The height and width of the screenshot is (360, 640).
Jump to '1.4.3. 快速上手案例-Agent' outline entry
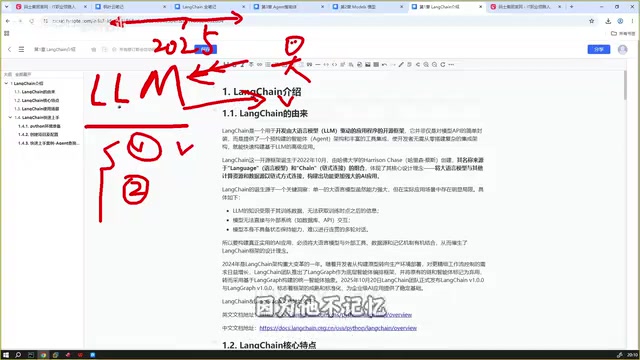[49, 143]
